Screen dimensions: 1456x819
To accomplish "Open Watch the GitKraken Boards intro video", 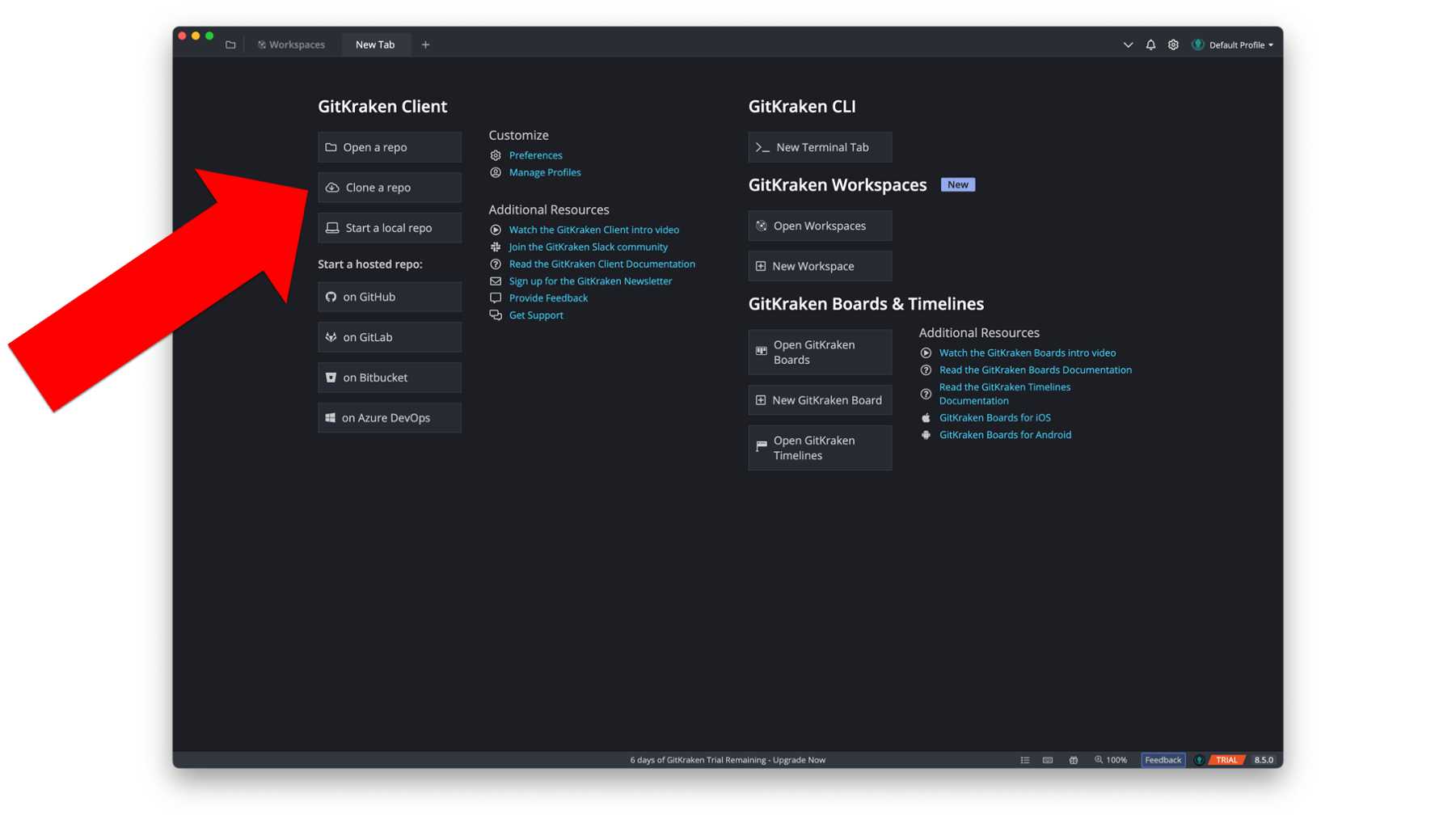I will tap(1028, 353).
